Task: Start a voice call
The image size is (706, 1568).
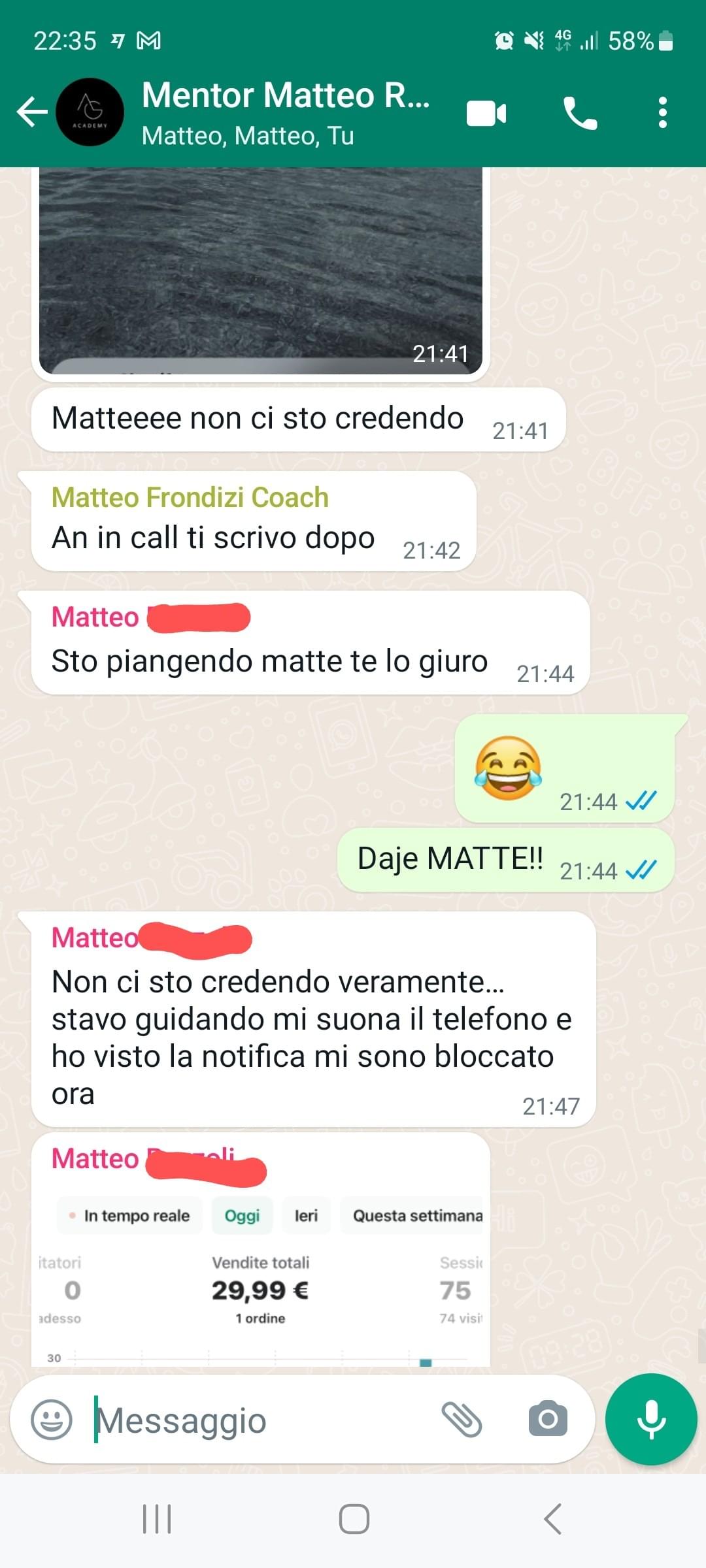Action: [x=580, y=114]
